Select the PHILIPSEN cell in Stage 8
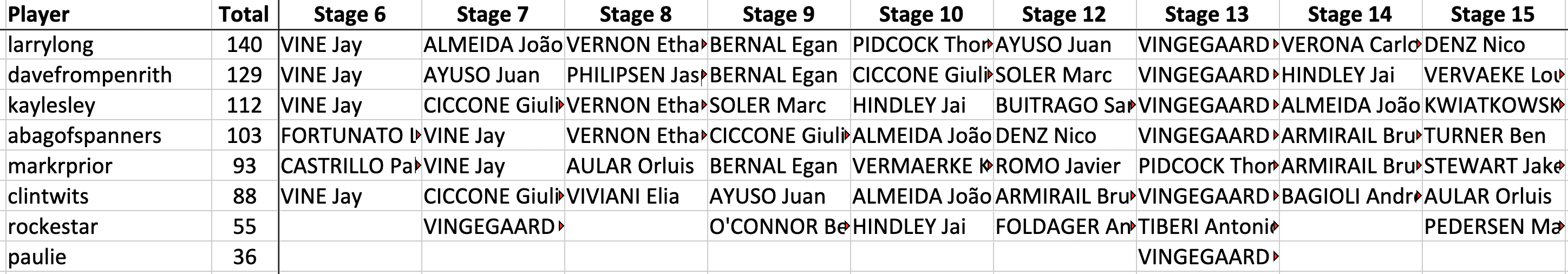Screen dimensions: 1568x274 point(636,75)
